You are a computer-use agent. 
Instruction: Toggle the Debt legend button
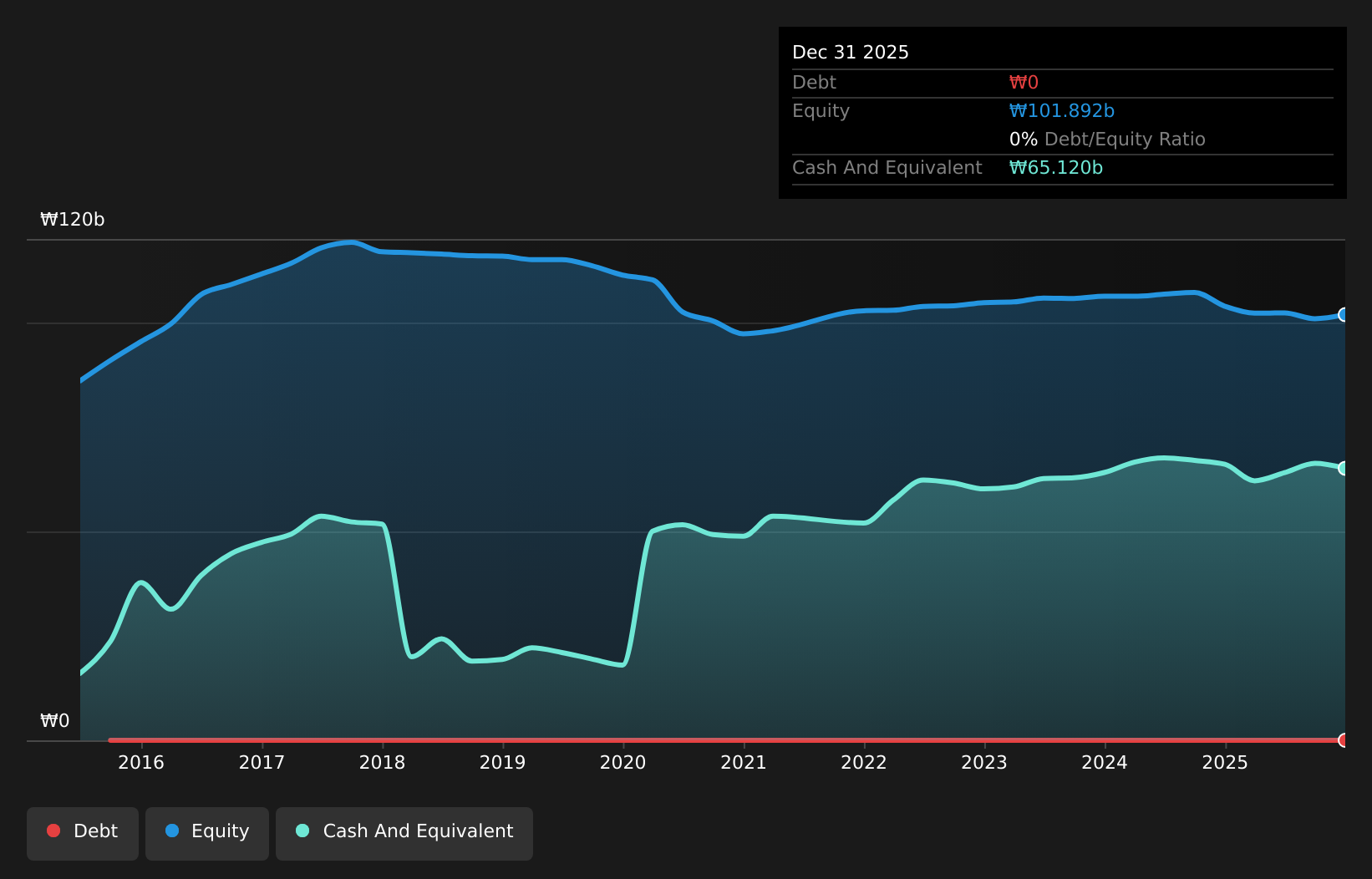click(83, 833)
